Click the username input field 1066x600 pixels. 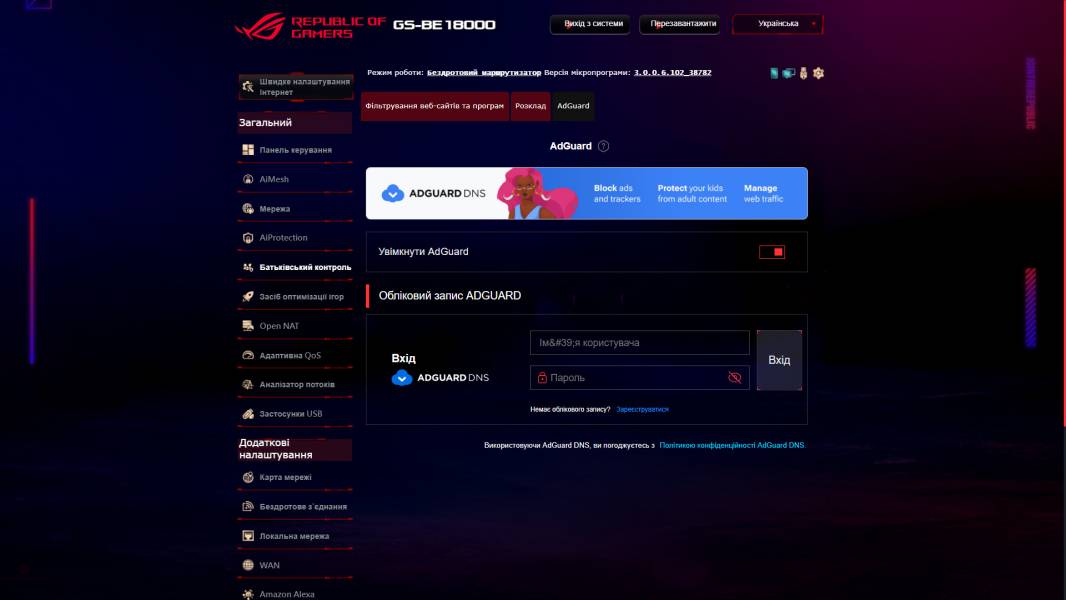tap(639, 342)
